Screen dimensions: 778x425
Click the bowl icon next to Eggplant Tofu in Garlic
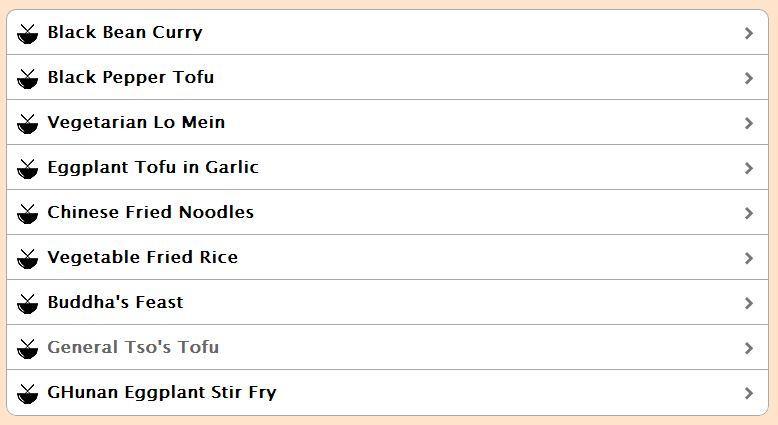[x=28, y=168]
